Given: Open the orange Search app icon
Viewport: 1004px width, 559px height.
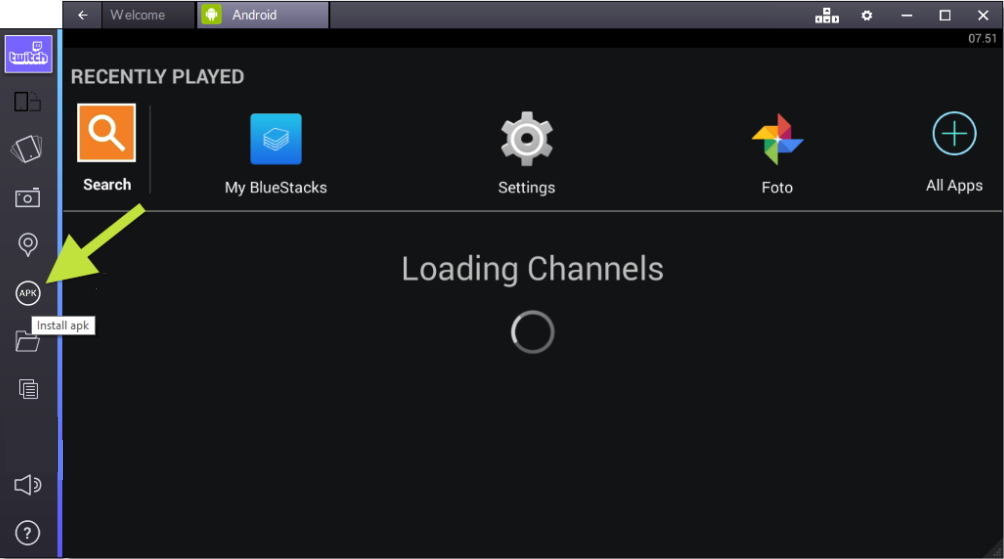Looking at the screenshot, I should coord(106,133).
